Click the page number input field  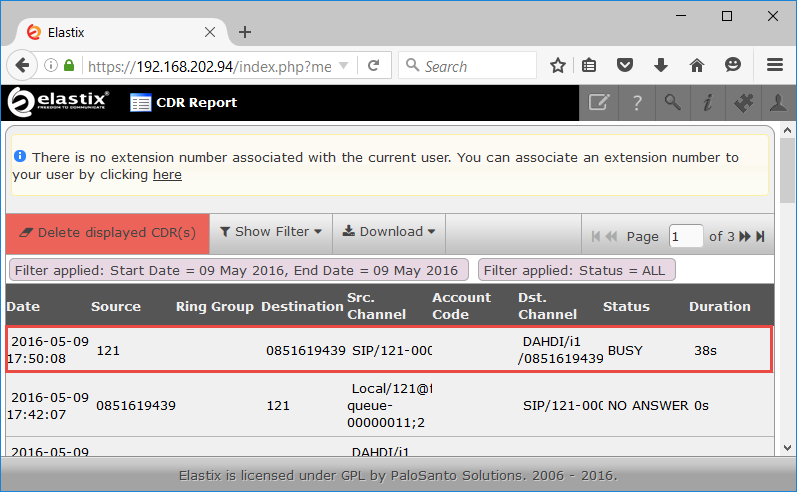pyautogui.click(x=686, y=236)
